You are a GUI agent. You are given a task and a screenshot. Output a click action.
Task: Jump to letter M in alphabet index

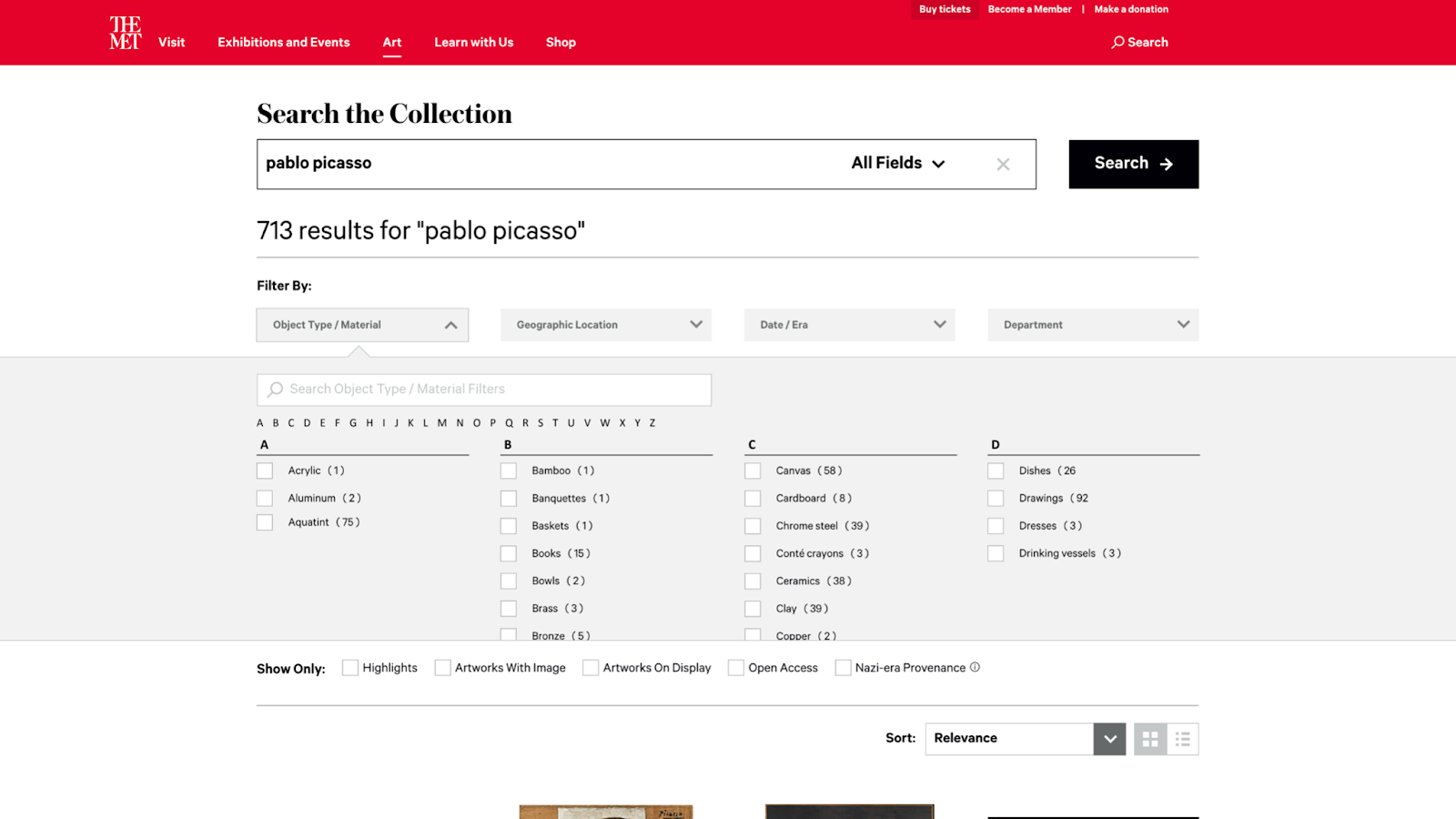coord(442,423)
